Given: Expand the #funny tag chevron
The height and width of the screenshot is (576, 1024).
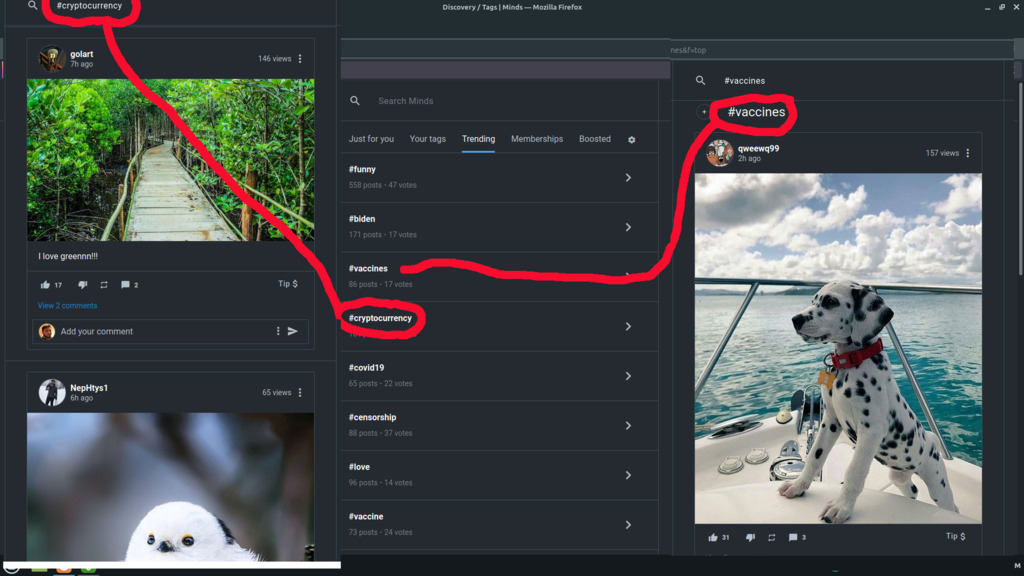Looking at the screenshot, I should coord(628,177).
